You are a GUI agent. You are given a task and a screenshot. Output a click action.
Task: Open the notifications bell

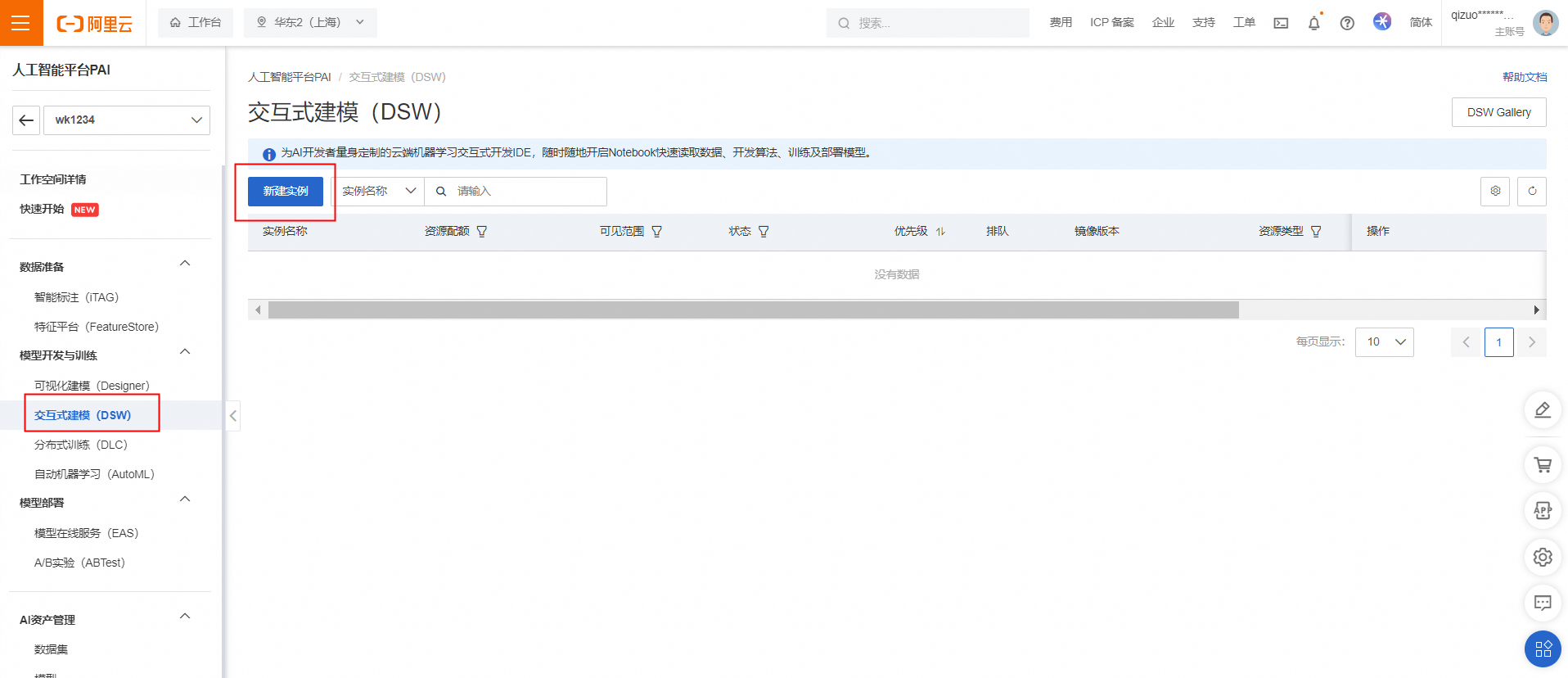(1314, 23)
